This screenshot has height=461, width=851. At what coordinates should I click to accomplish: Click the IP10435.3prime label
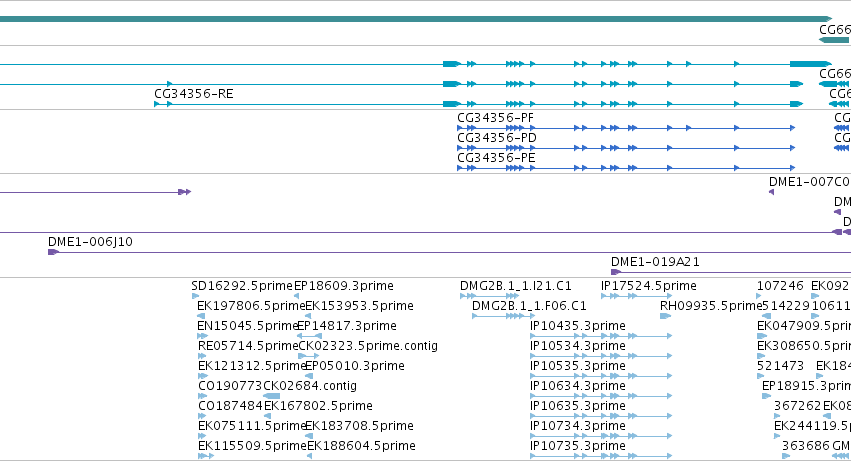point(578,326)
